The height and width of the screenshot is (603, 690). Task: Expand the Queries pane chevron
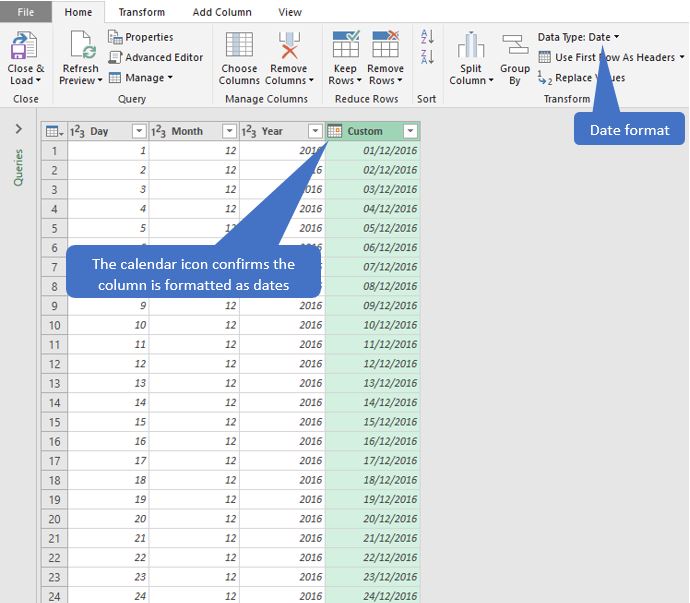point(18,129)
